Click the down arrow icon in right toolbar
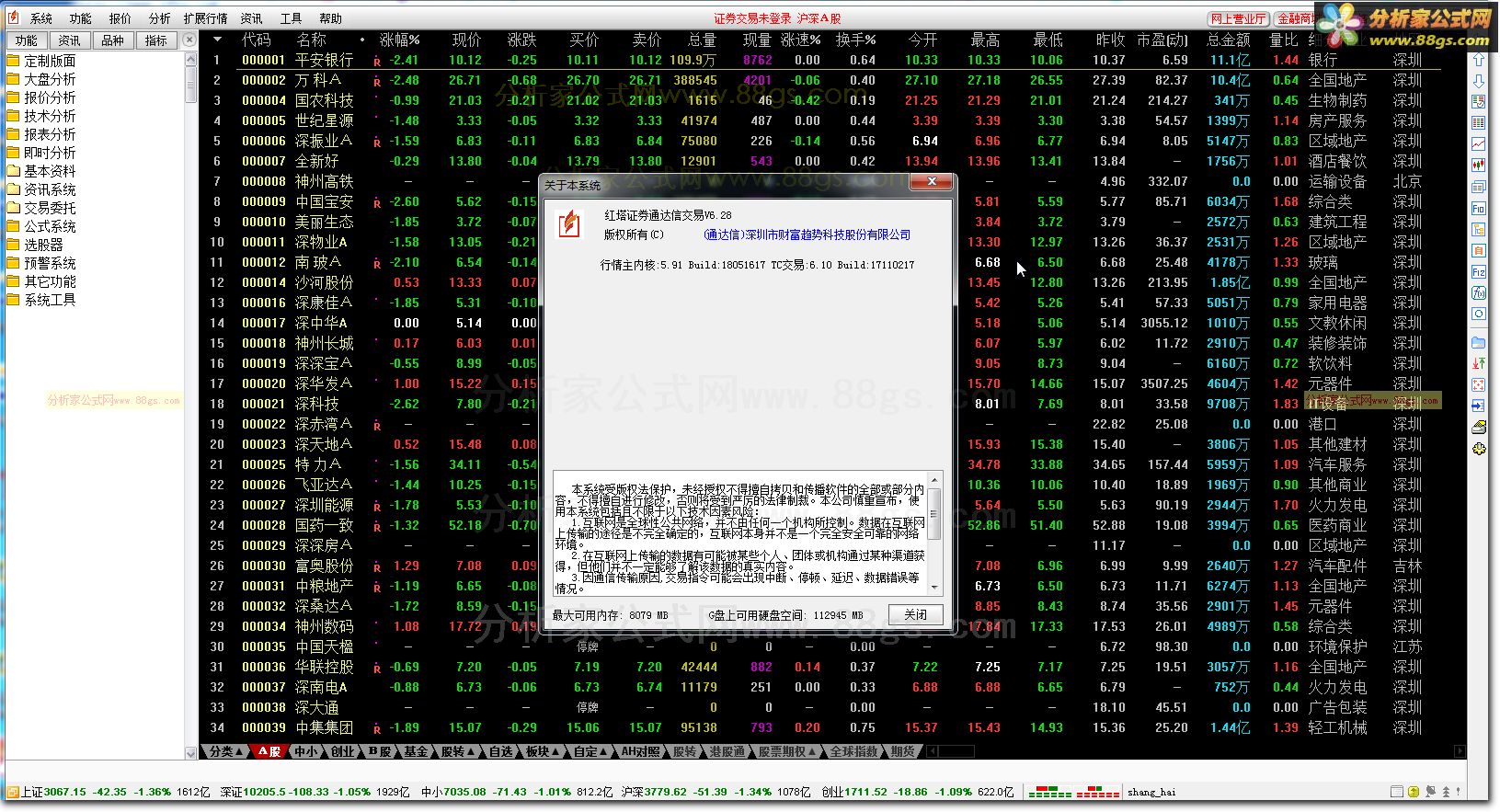The height and width of the screenshot is (812, 1500). (1479, 81)
